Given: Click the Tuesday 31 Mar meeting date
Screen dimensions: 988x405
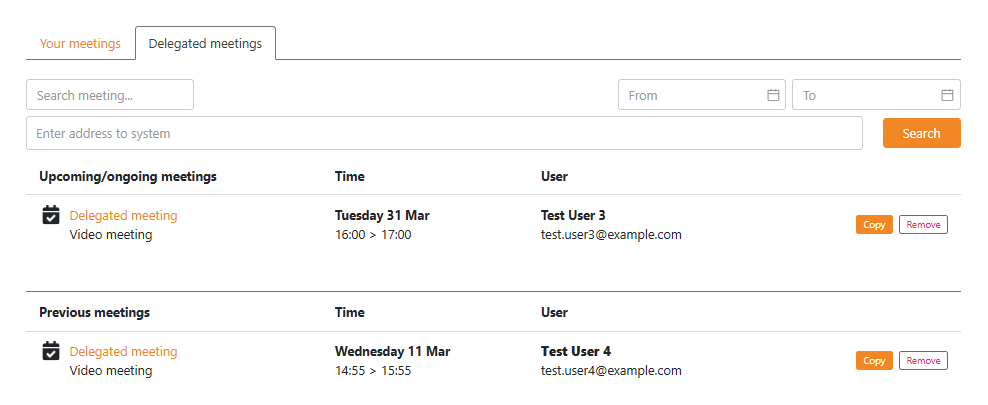Looking at the screenshot, I should coord(382,215).
